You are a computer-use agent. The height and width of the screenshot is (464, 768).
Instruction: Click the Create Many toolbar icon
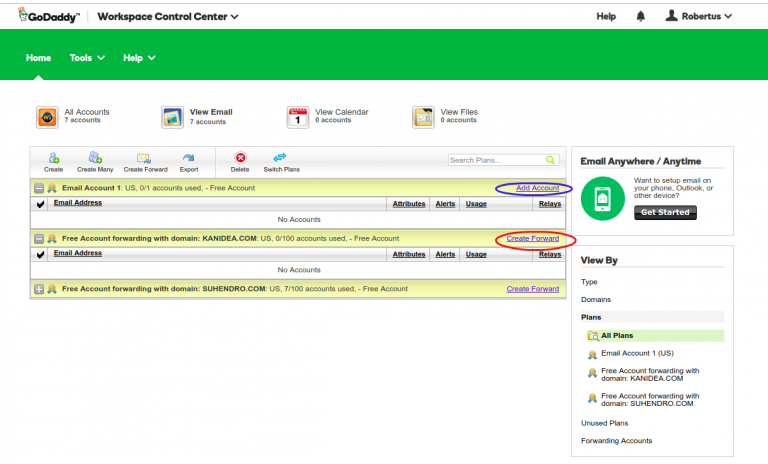94,158
